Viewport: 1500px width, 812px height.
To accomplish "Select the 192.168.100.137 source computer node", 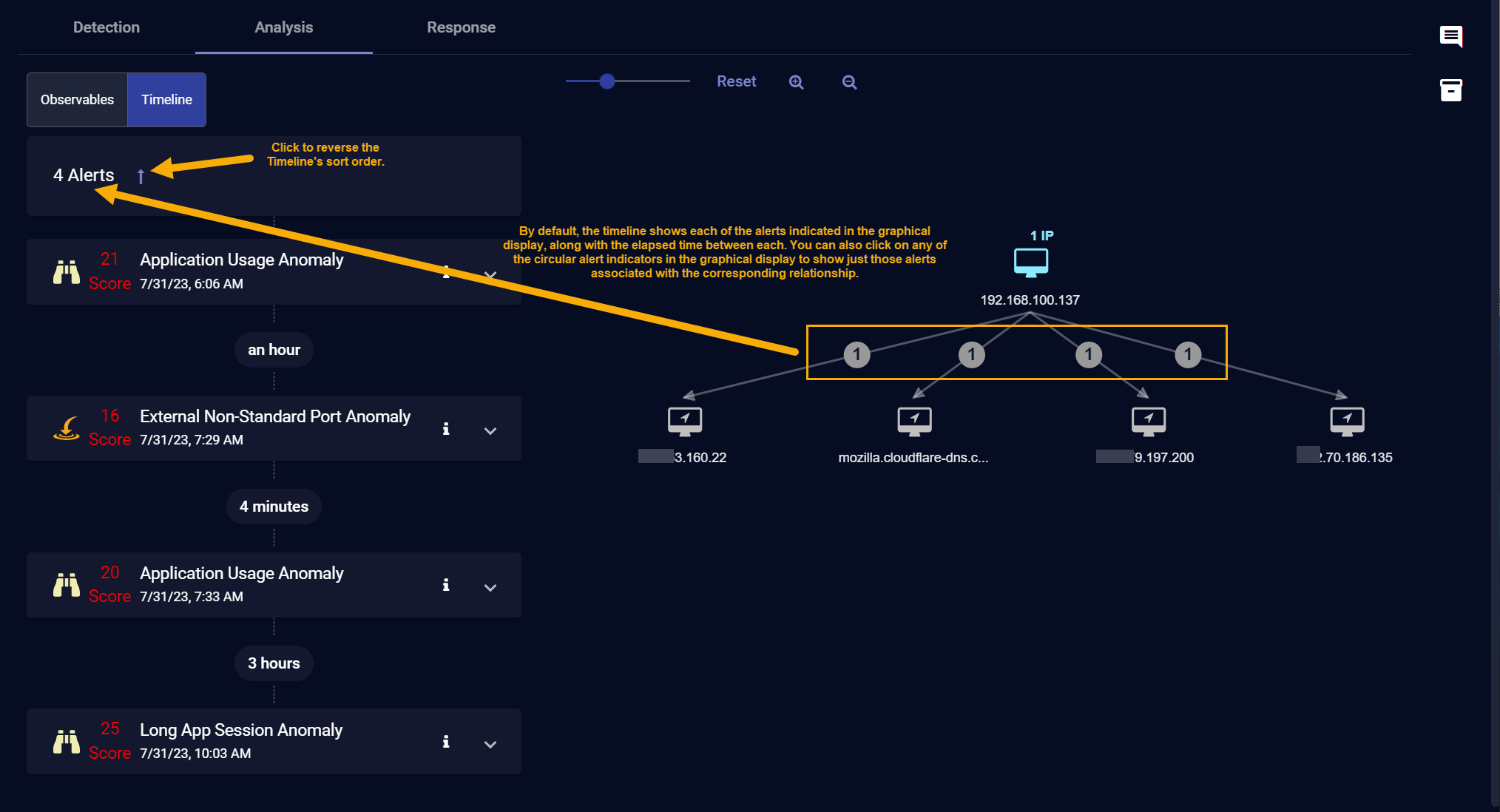I will point(1030,263).
